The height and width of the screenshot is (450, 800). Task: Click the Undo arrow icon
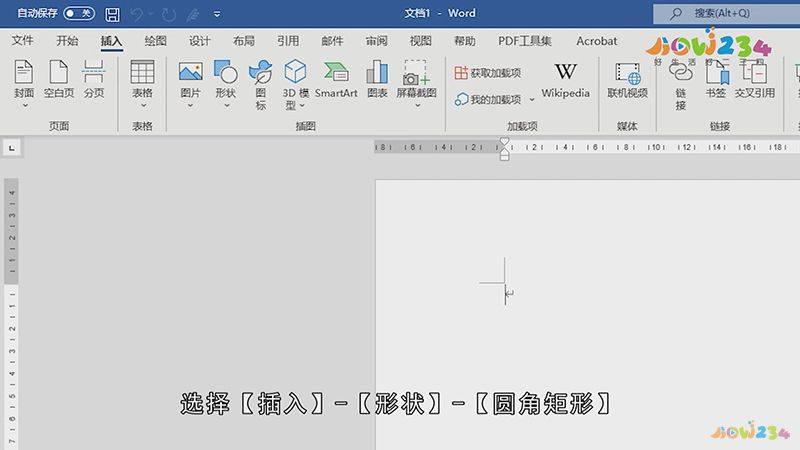pos(136,14)
